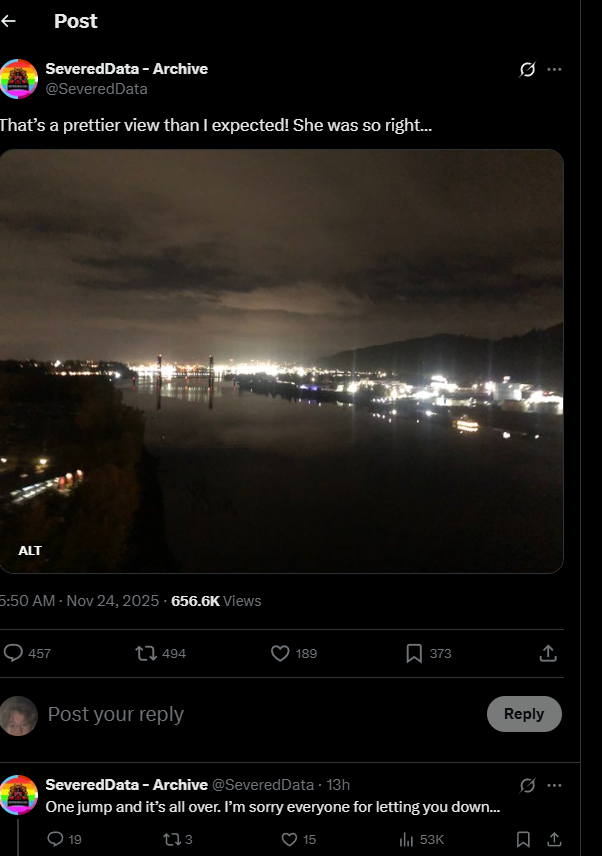
Task: Repost the reply with 3 reposts
Action: point(170,839)
